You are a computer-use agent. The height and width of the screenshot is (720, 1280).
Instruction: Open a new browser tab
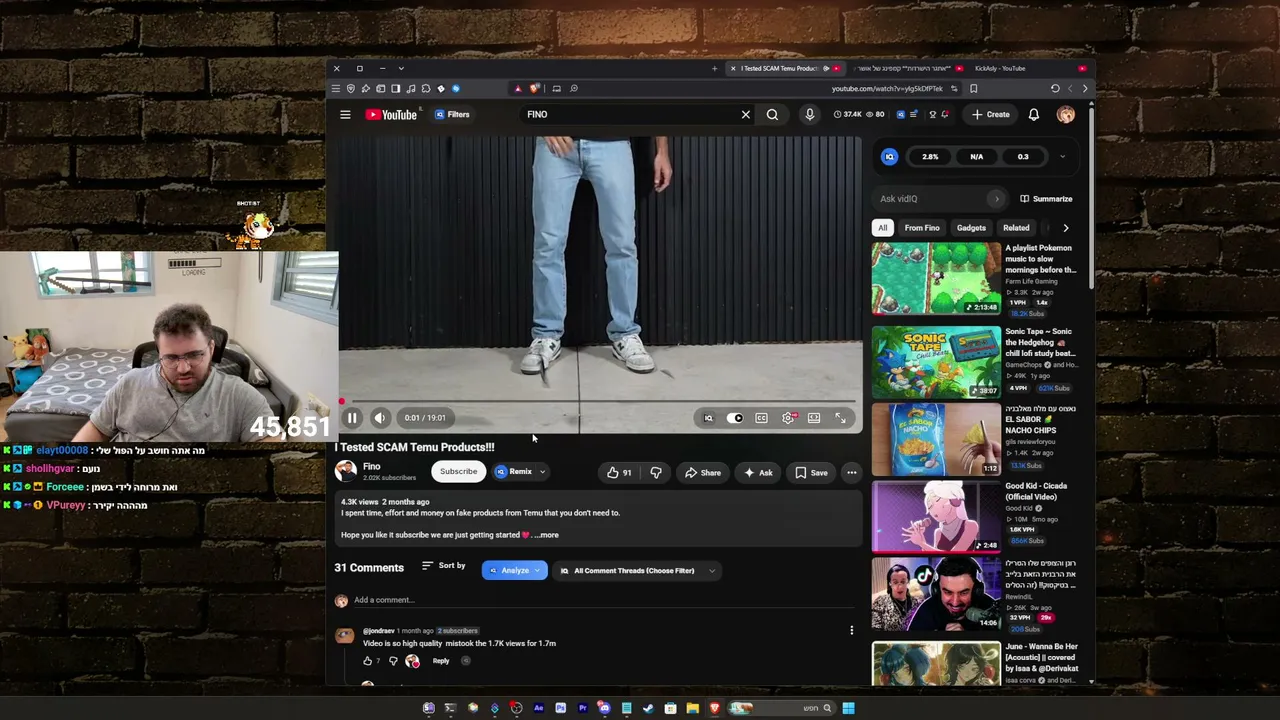pos(714,68)
